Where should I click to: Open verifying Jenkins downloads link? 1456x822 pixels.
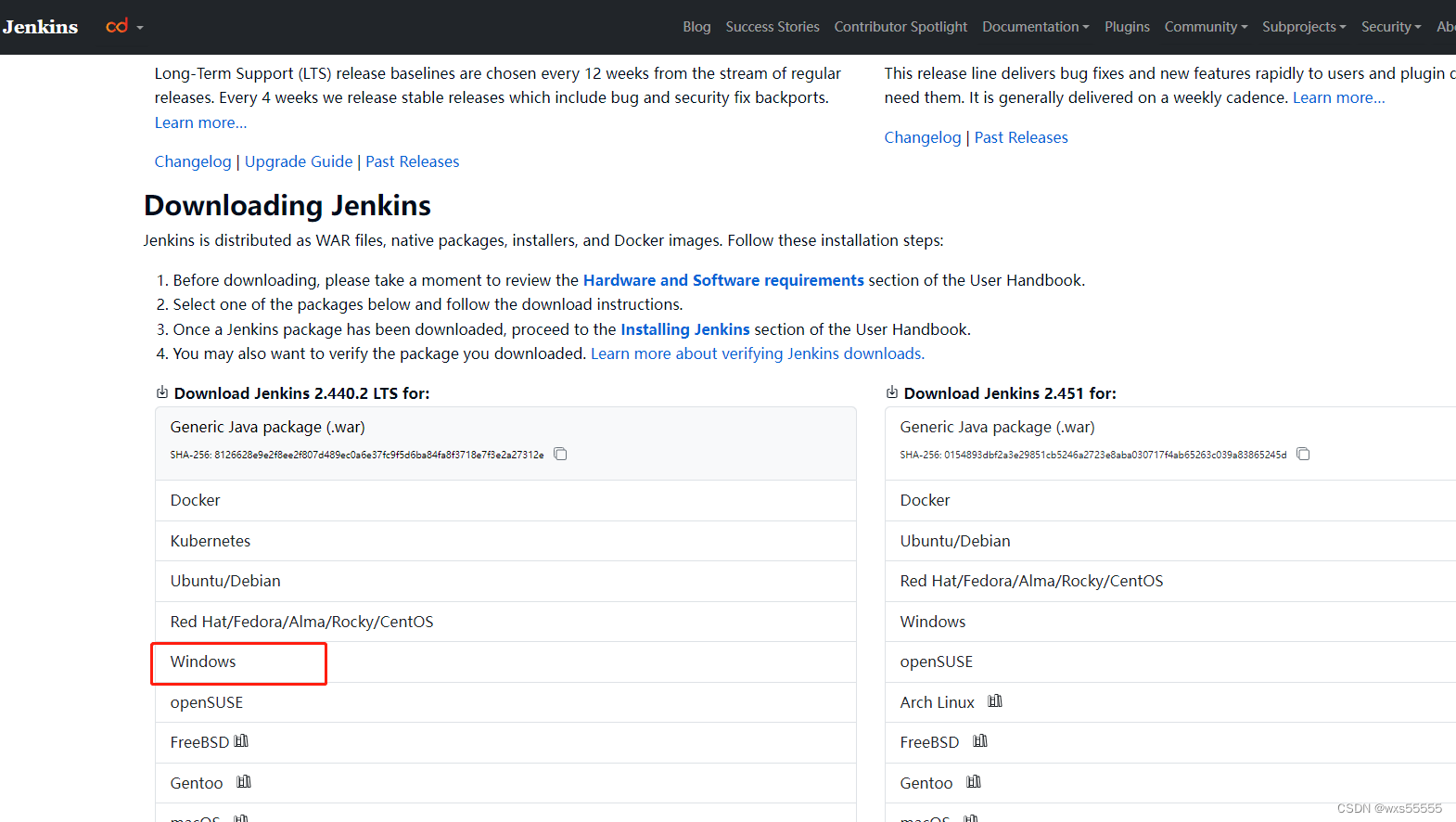coord(758,353)
